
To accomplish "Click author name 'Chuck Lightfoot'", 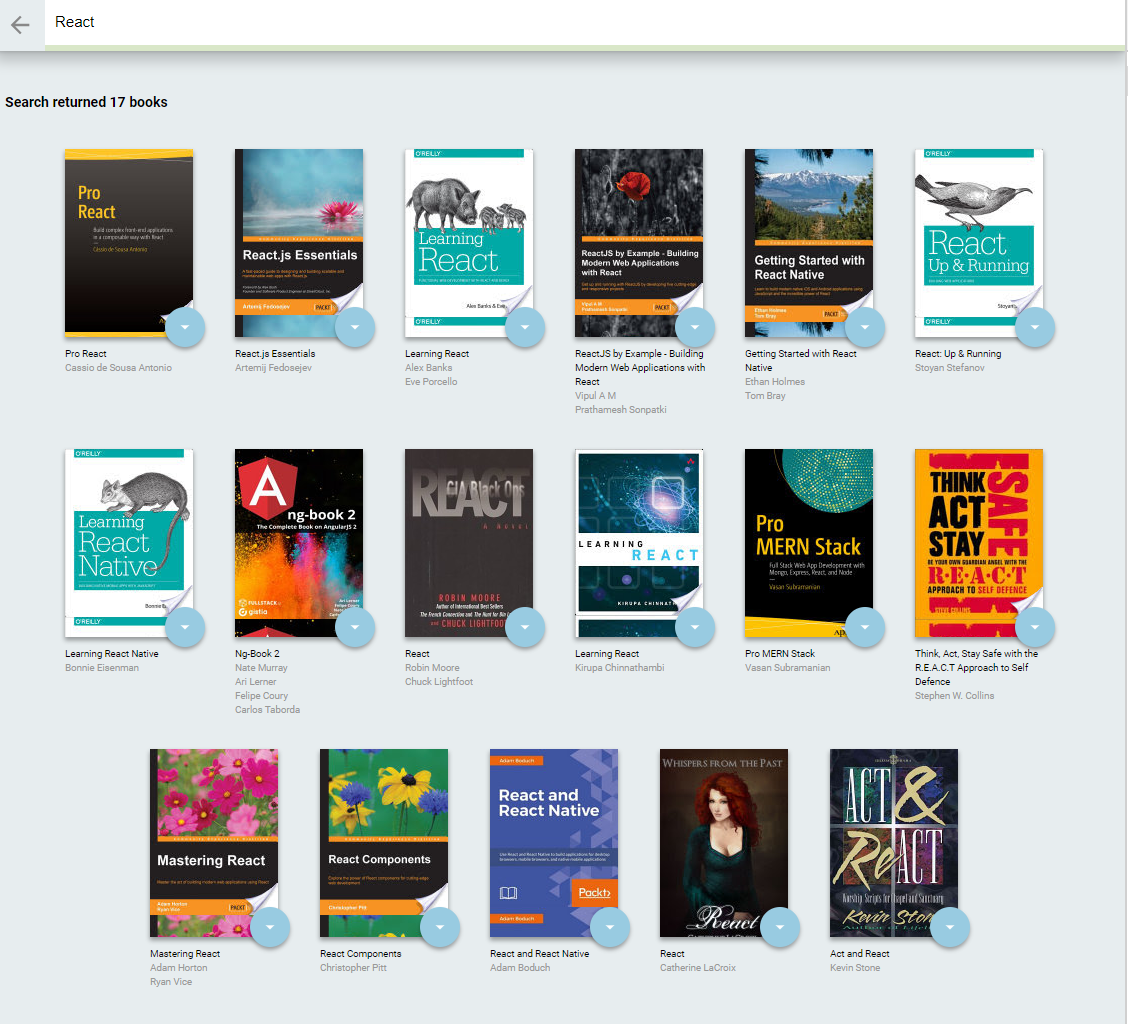I will (x=439, y=681).
